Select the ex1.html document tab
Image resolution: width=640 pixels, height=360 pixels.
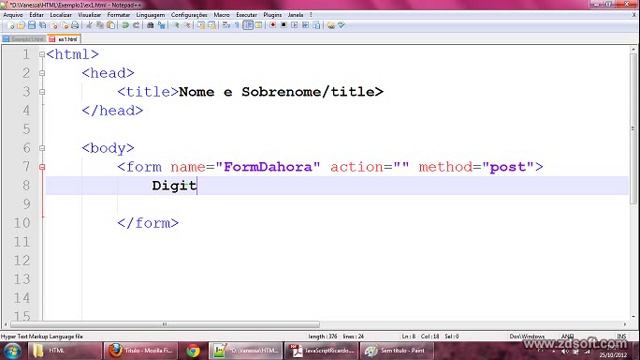coord(64,39)
